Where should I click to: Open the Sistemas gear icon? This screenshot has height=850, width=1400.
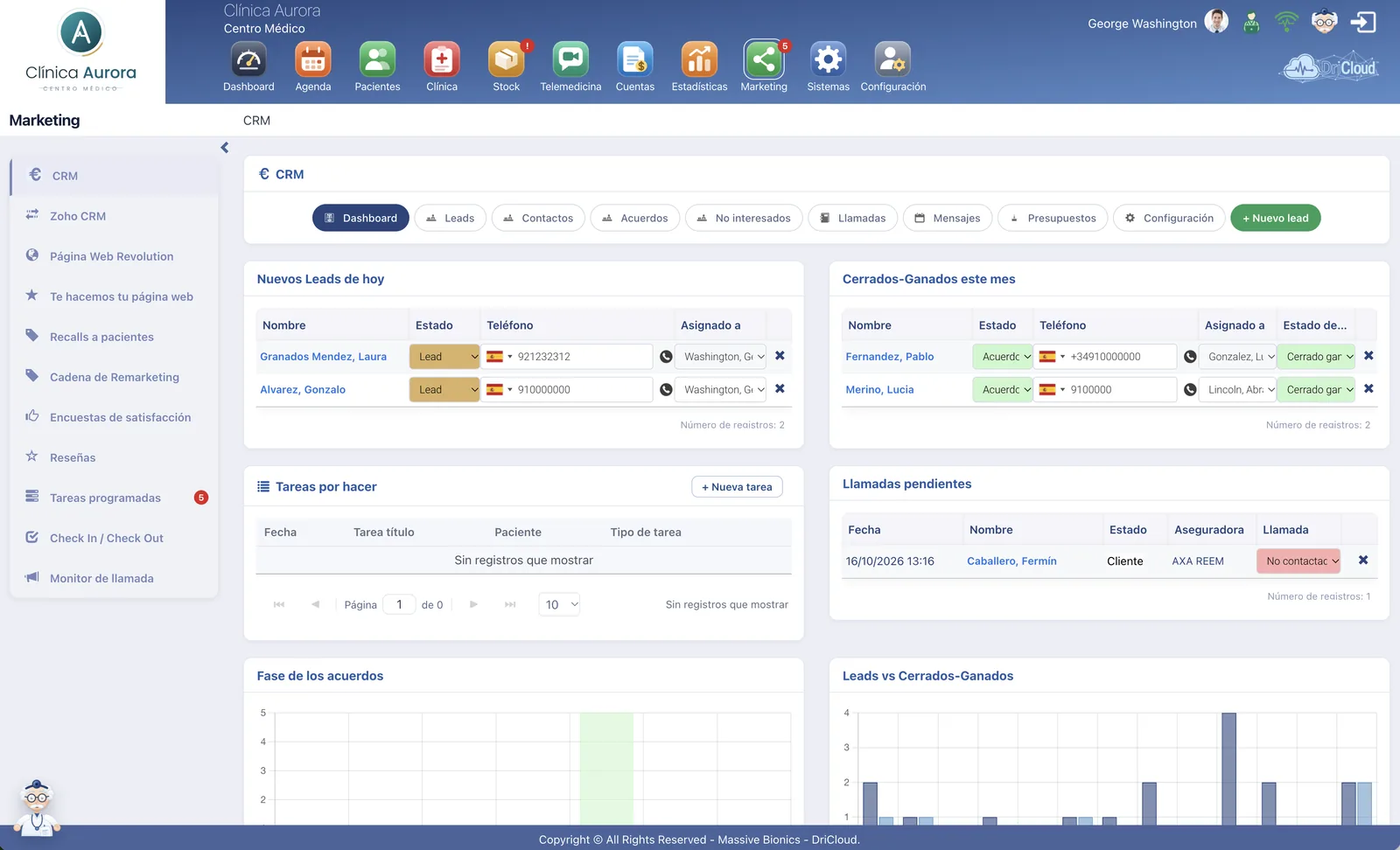[x=829, y=60]
